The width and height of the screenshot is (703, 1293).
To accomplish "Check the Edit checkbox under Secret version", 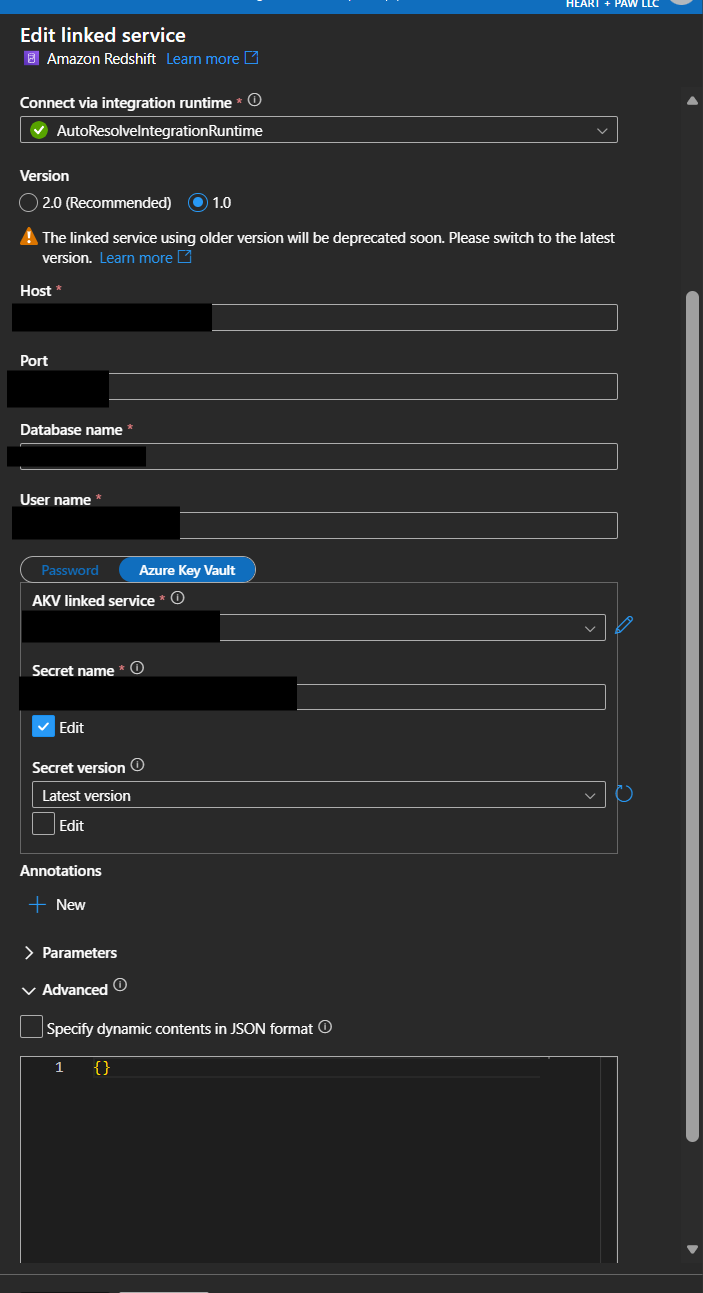I will point(43,824).
